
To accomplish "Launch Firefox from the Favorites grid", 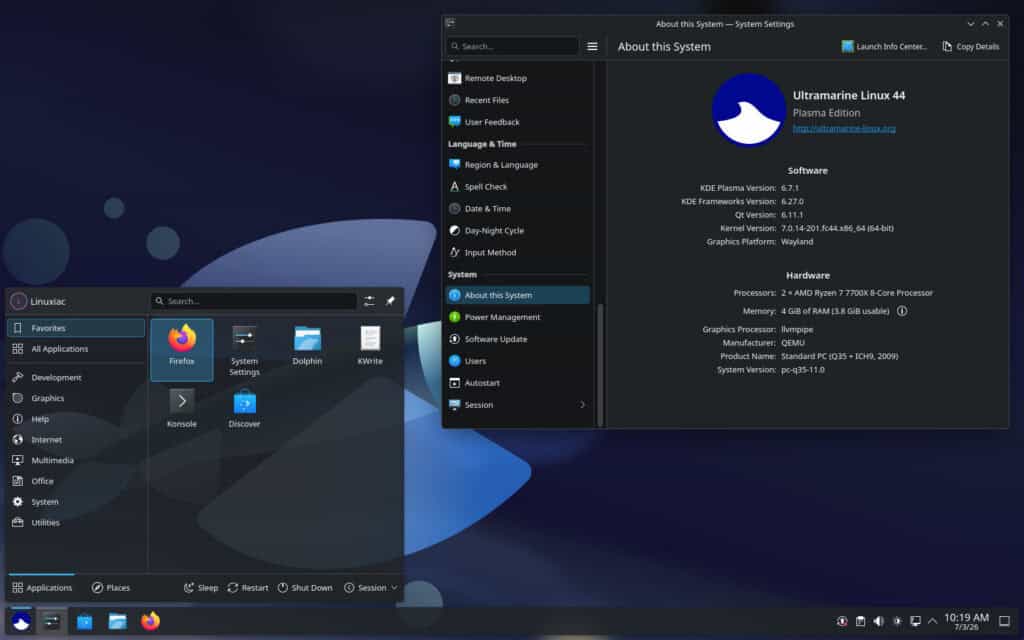I will pyautogui.click(x=182, y=349).
